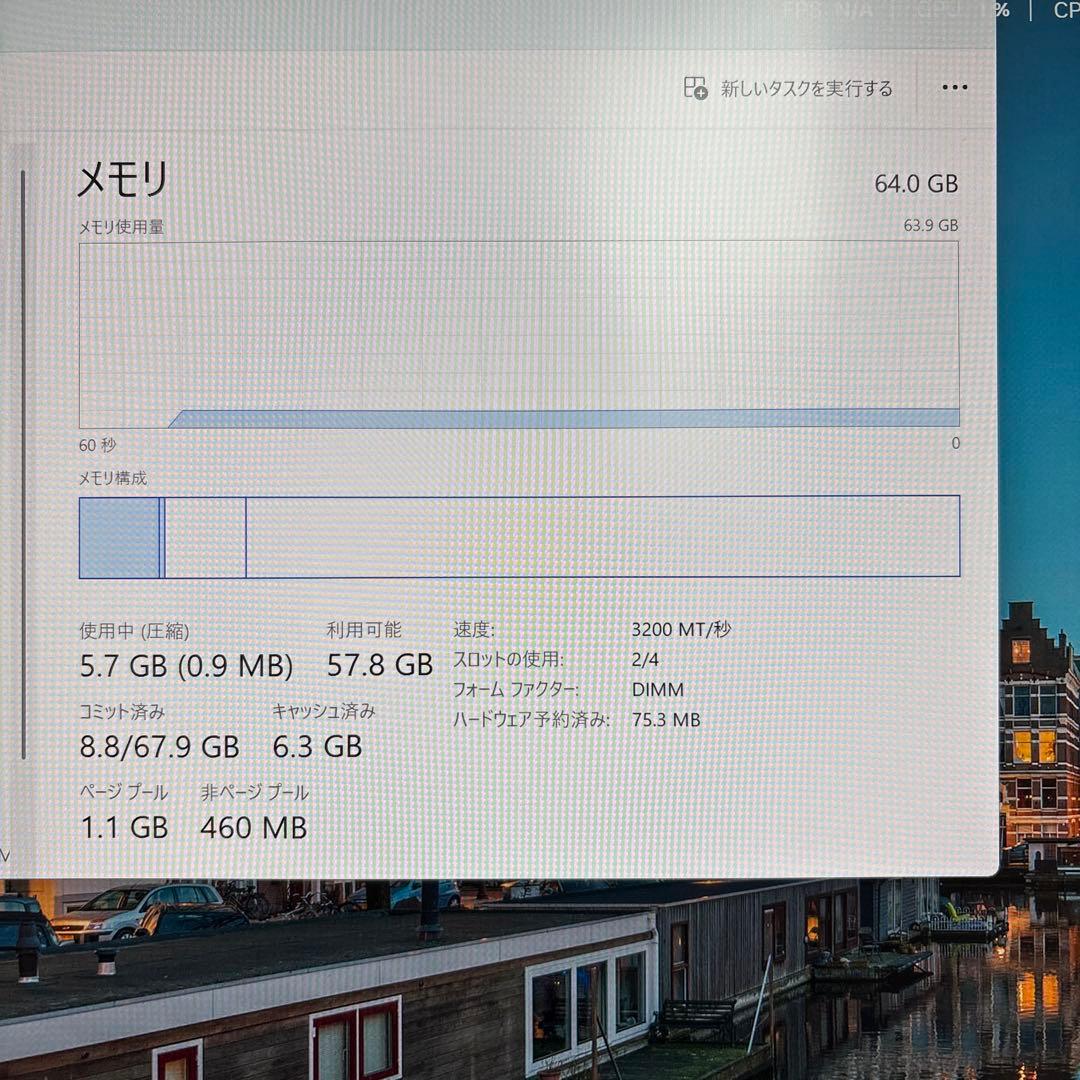Click the in-use segment of メモリ構成 bar

pyautogui.click(x=120, y=537)
